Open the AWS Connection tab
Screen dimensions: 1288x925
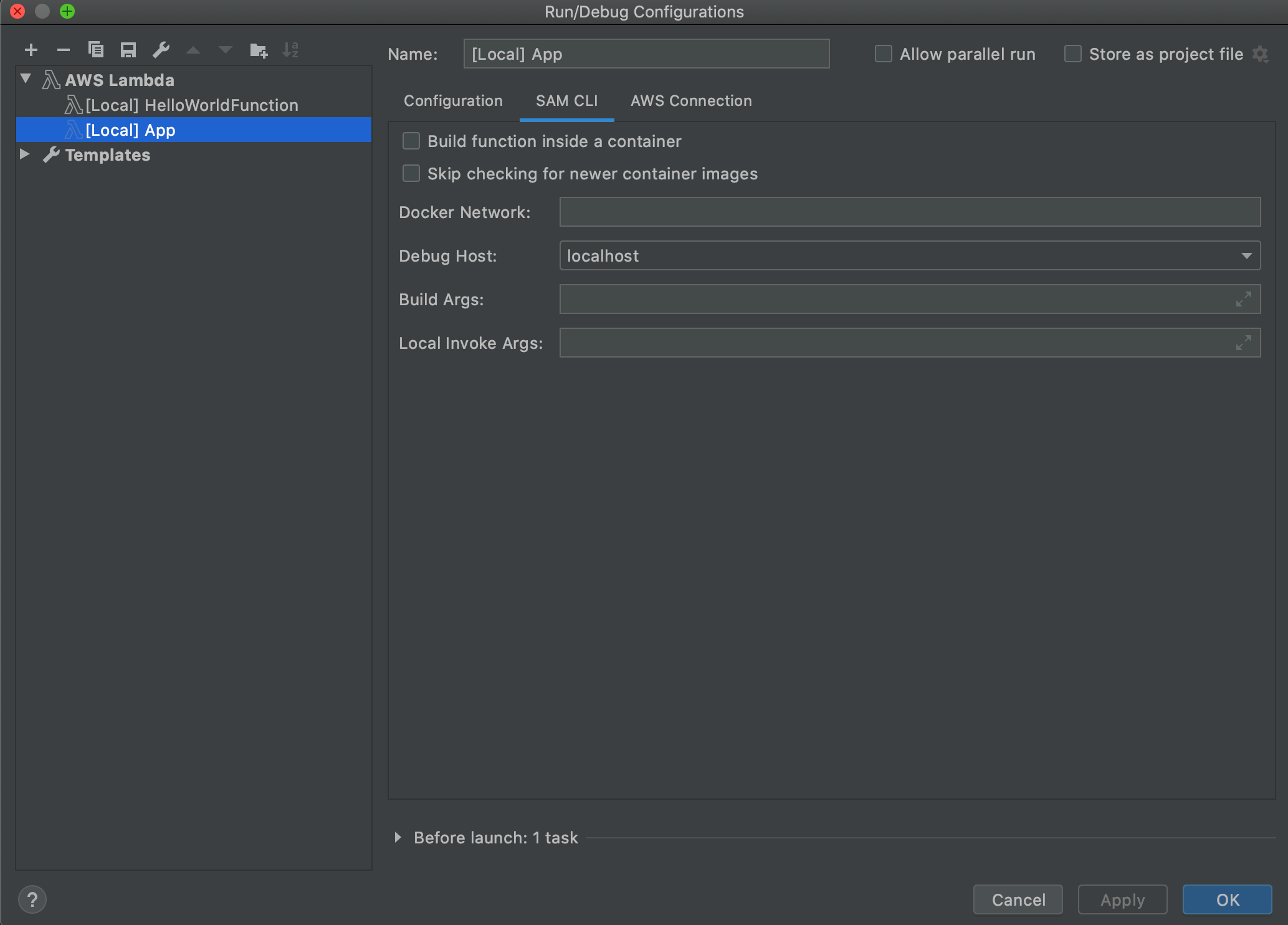[x=691, y=100]
